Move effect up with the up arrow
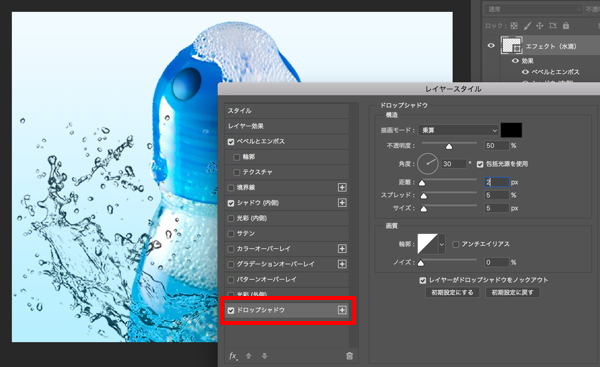Image resolution: width=600 pixels, height=367 pixels. point(249,356)
